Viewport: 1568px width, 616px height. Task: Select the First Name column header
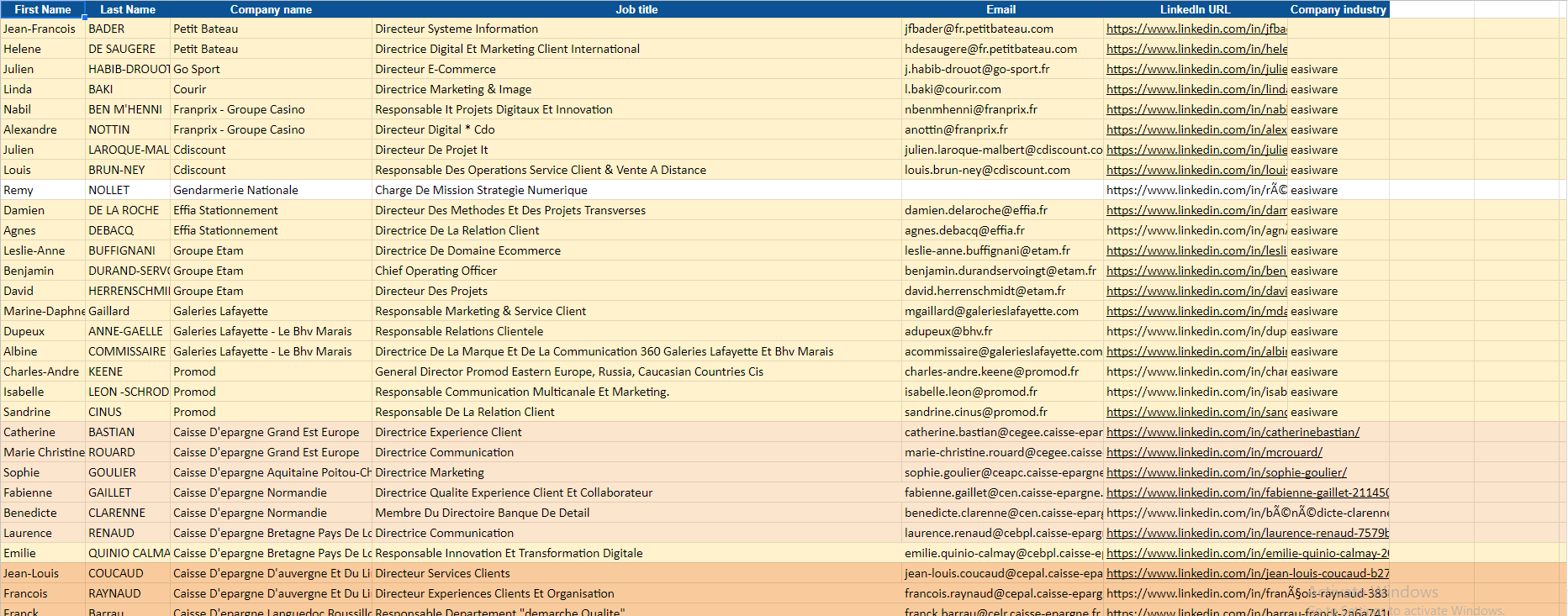42,9
